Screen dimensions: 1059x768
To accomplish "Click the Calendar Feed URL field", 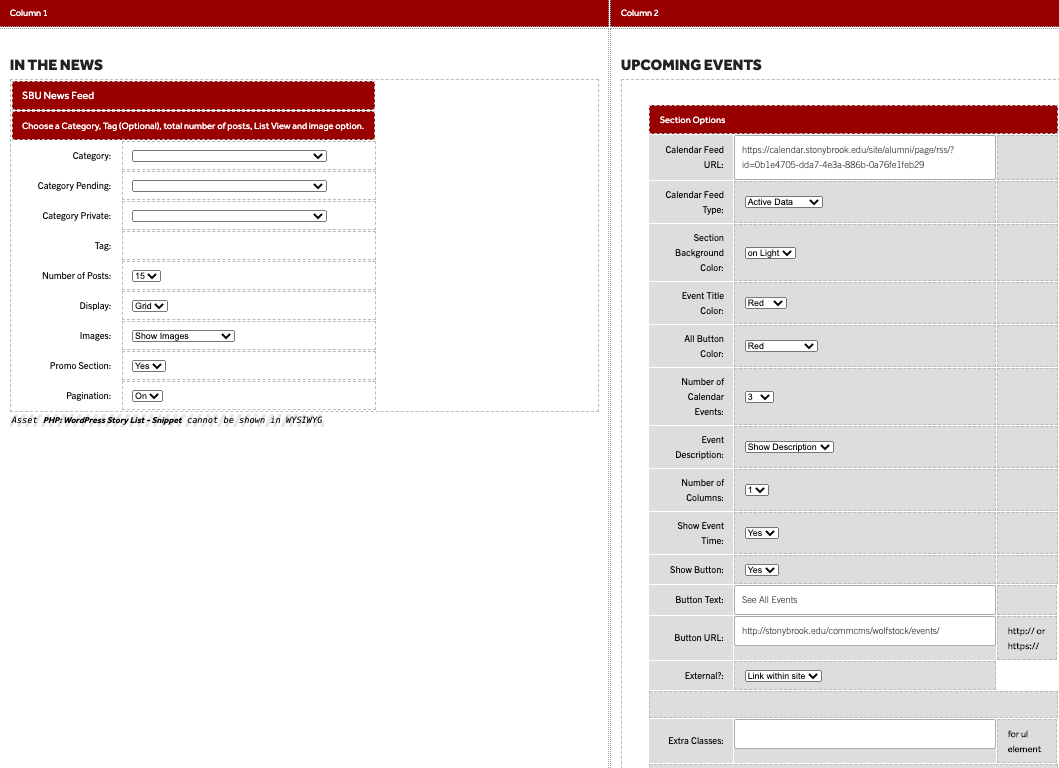I will (x=865, y=157).
